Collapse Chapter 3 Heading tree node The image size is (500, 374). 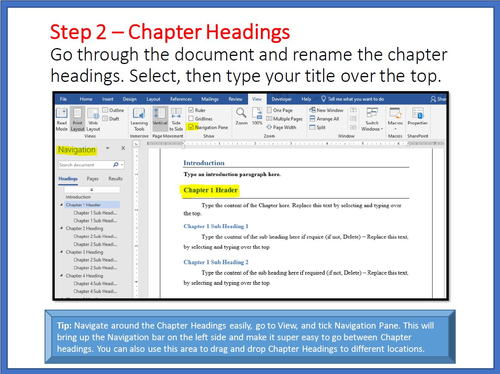tap(61, 252)
